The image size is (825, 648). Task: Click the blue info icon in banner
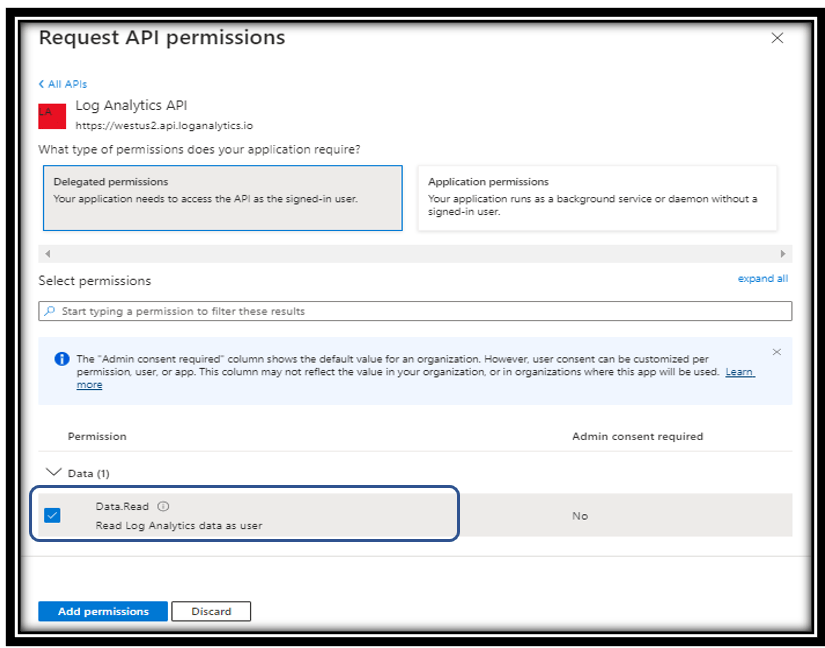click(x=62, y=359)
